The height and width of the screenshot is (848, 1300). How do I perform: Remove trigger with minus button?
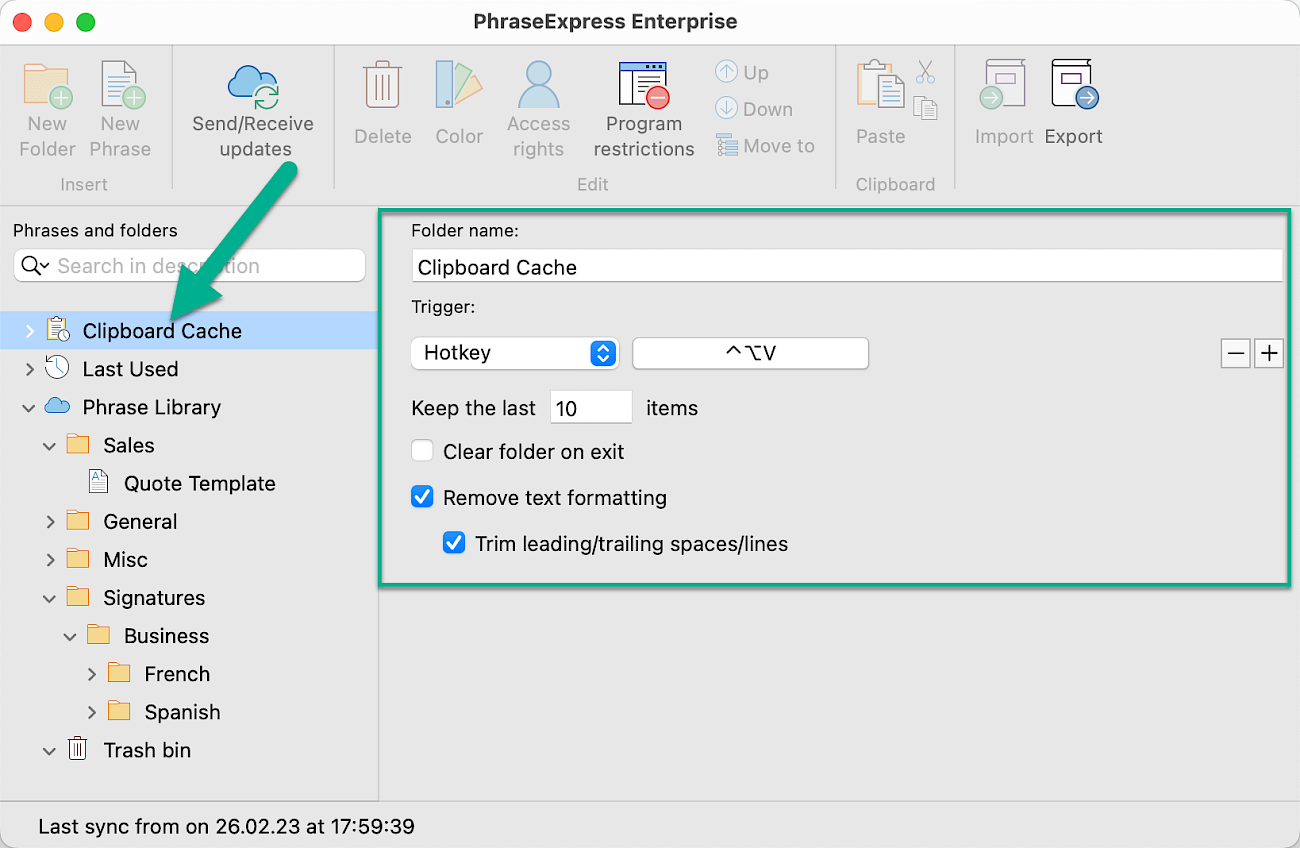tap(1236, 353)
